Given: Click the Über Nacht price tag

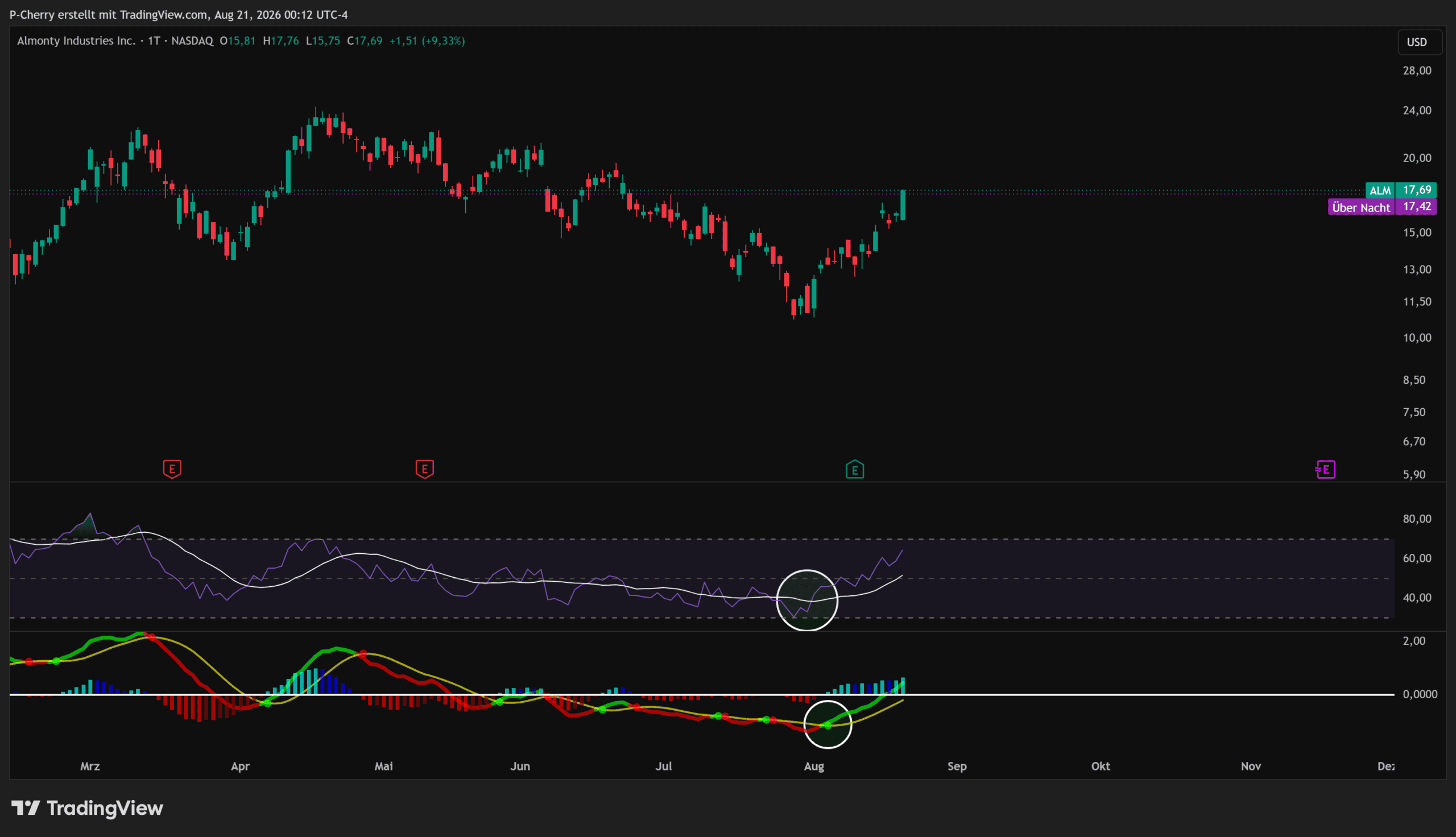Looking at the screenshot, I should tap(1361, 208).
